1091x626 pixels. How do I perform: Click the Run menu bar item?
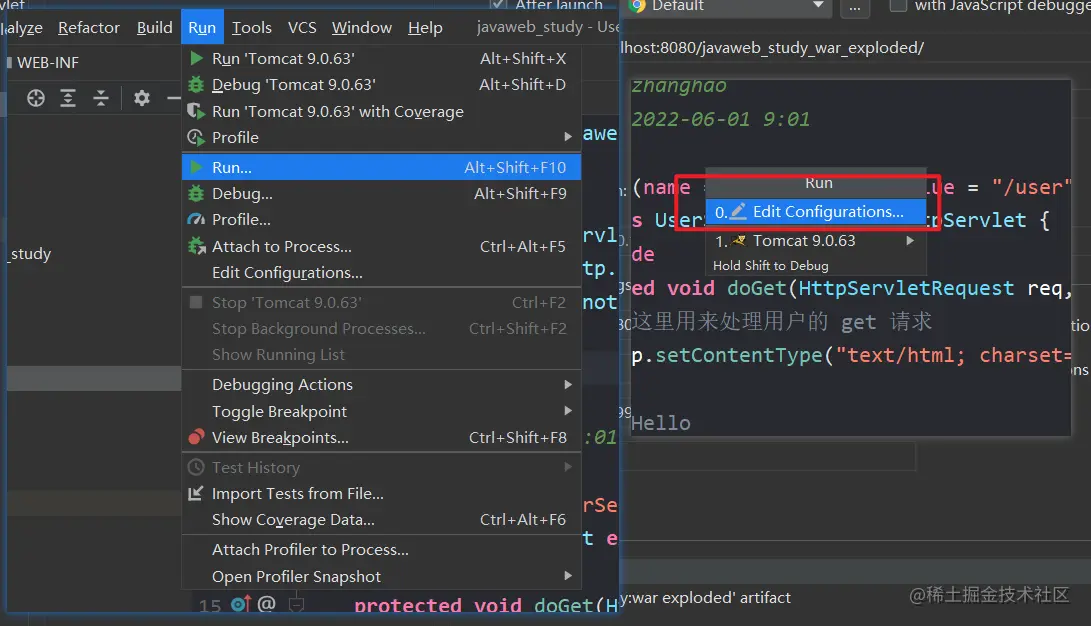click(202, 28)
